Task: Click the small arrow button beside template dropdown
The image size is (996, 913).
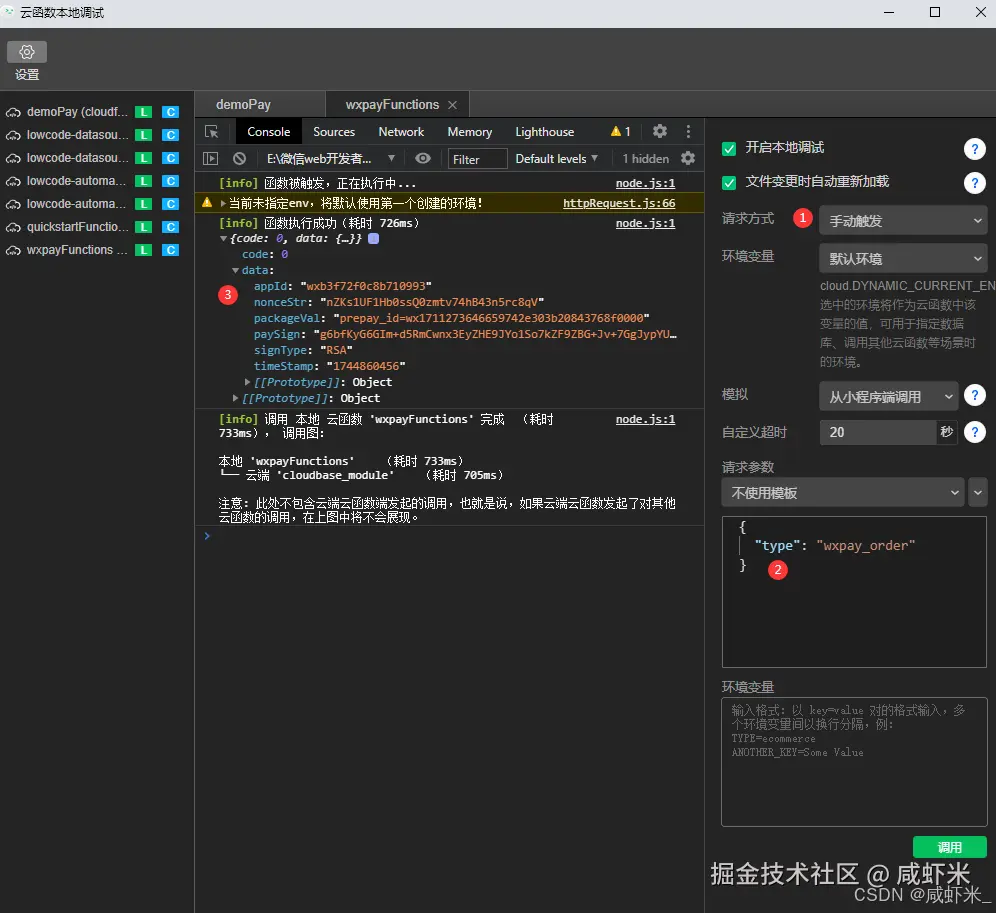Action: click(x=978, y=492)
